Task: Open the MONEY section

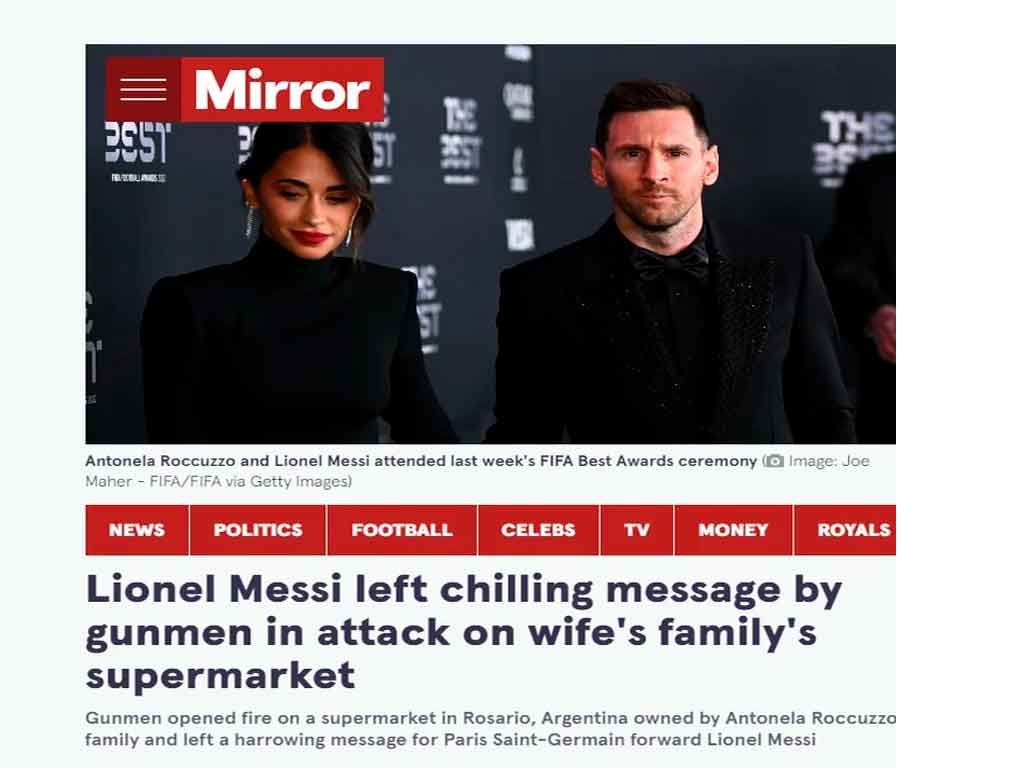Action: click(x=733, y=530)
